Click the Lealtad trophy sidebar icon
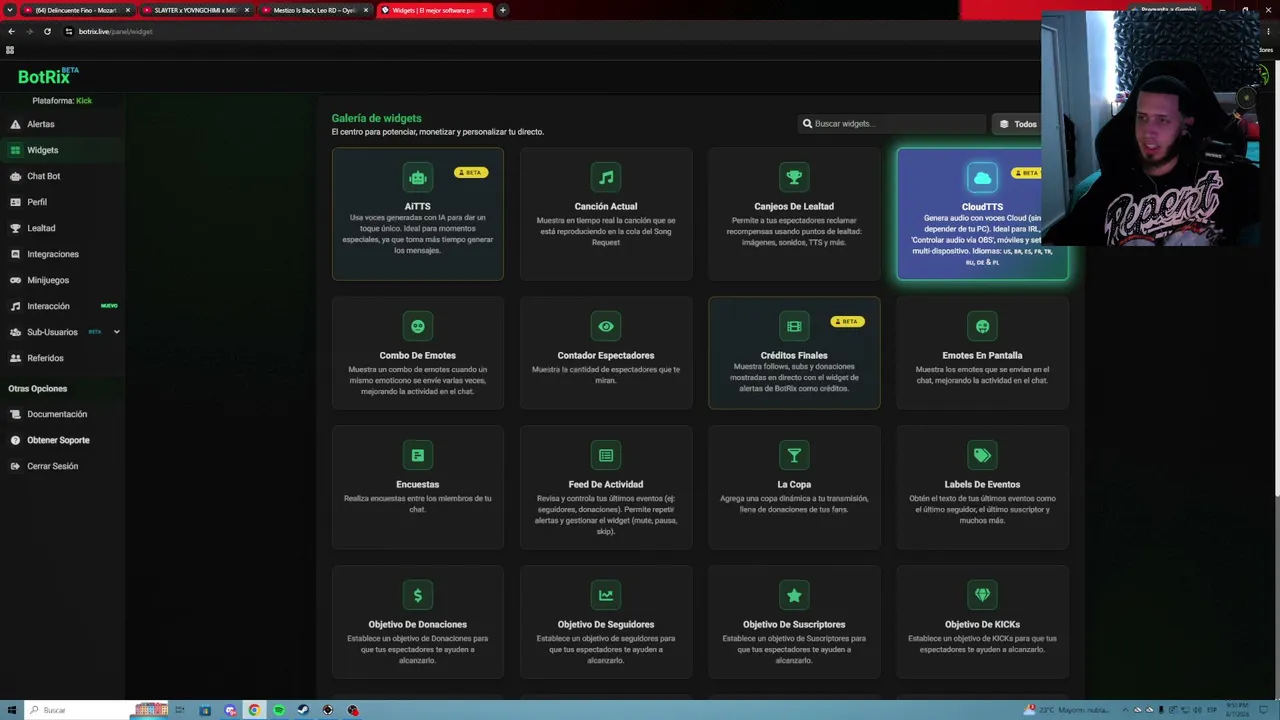 [x=15, y=228]
